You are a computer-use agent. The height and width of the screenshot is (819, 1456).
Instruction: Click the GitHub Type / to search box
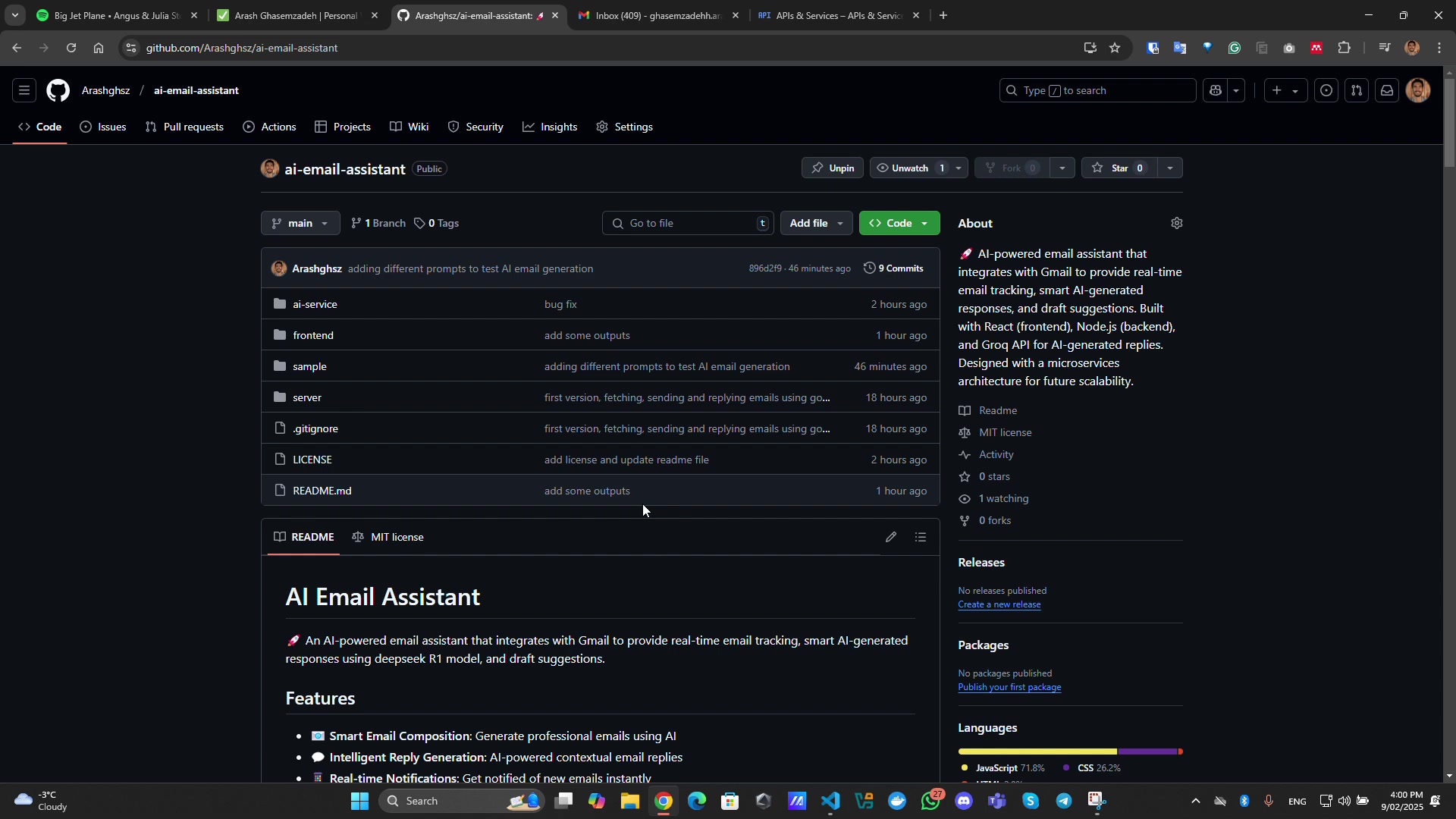tap(1097, 90)
